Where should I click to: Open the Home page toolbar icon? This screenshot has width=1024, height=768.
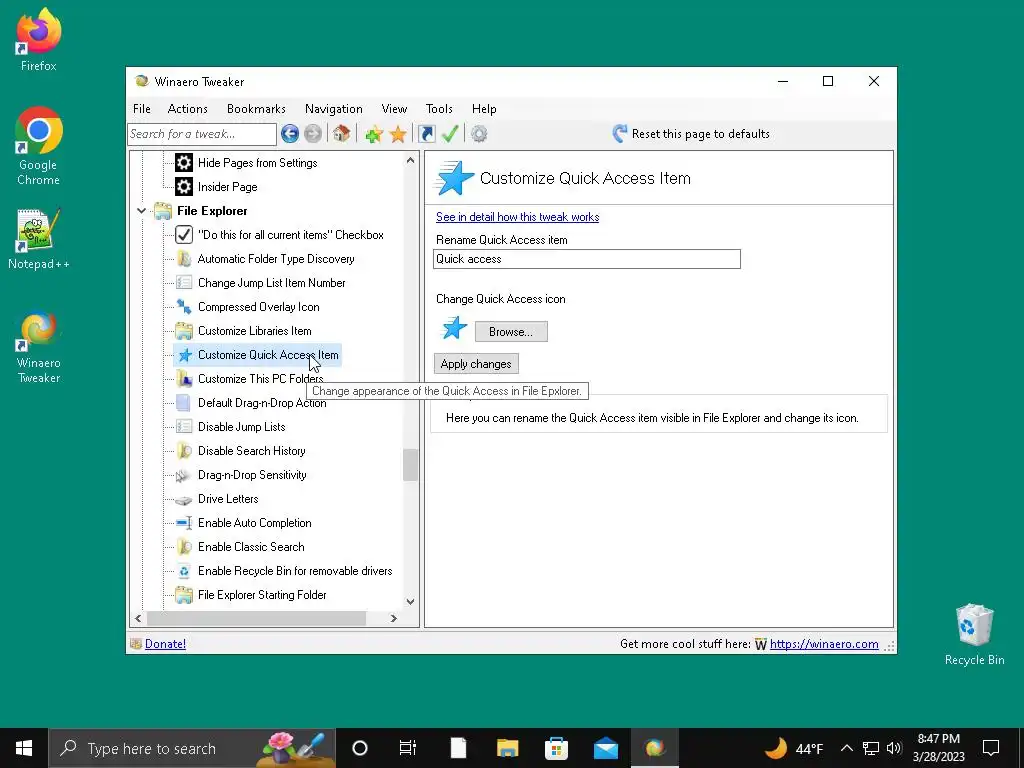pos(341,134)
